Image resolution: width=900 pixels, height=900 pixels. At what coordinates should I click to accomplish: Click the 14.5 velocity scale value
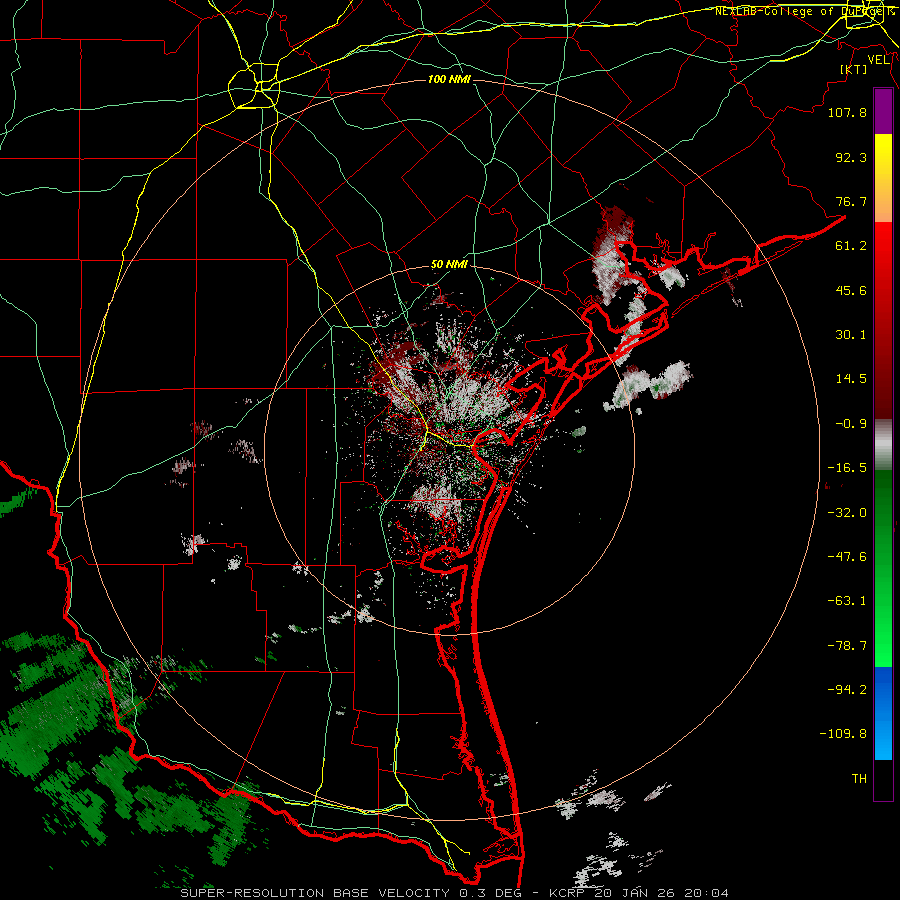[x=851, y=379]
